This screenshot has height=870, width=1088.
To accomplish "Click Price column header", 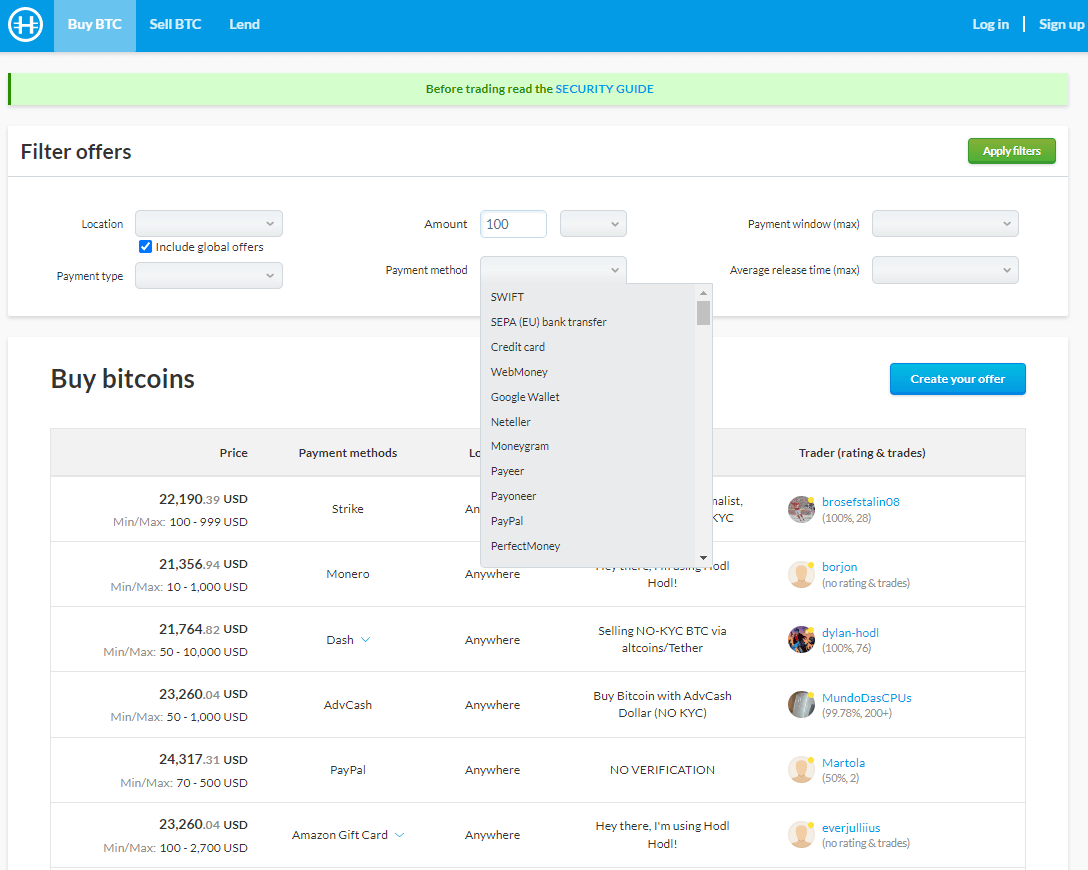I will [233, 452].
